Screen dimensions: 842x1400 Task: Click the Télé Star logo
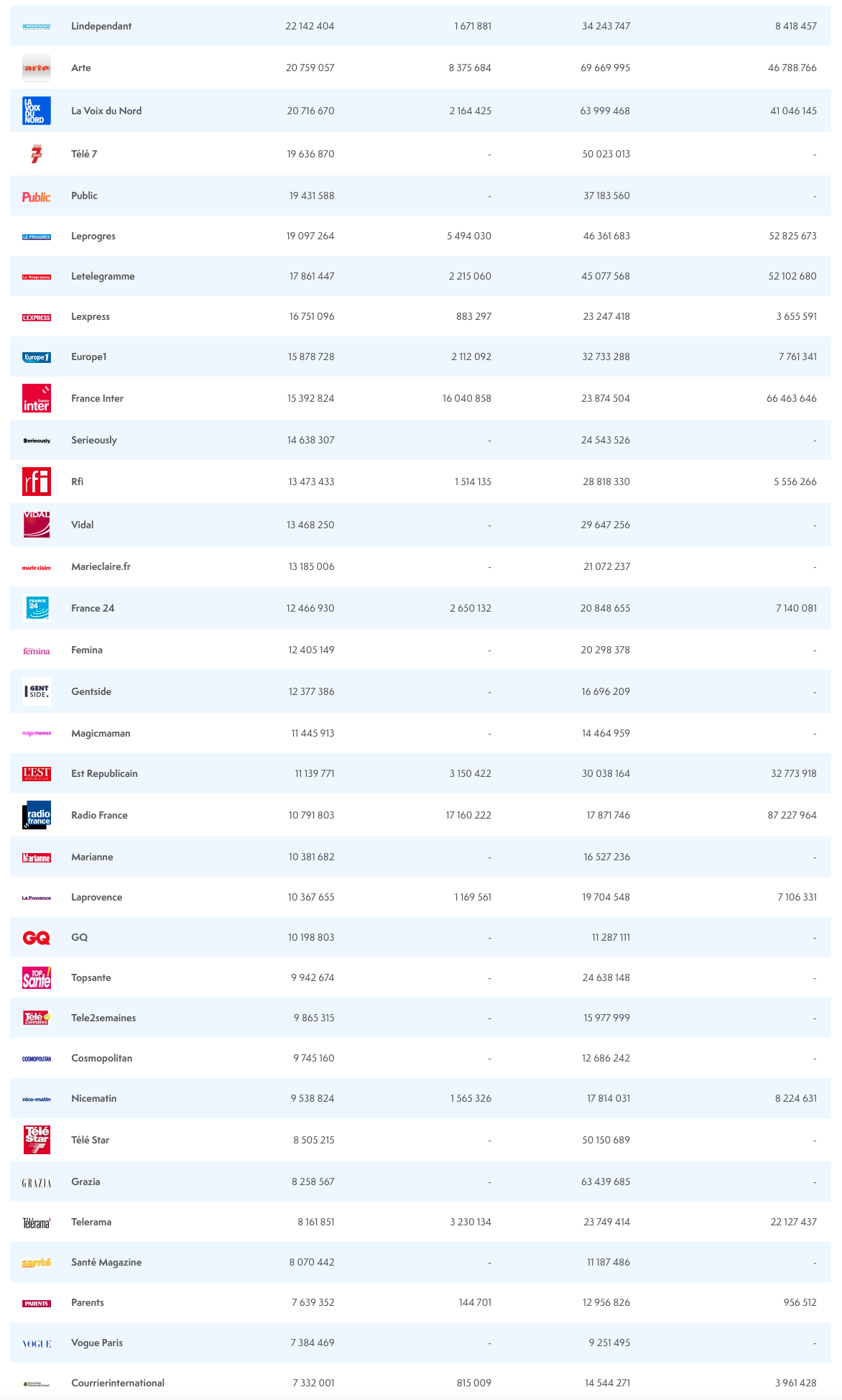pyautogui.click(x=37, y=1140)
